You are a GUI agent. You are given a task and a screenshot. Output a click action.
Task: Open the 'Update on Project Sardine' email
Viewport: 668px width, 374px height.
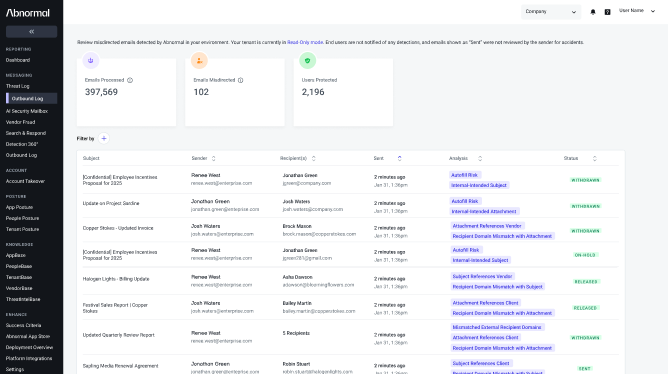point(111,204)
